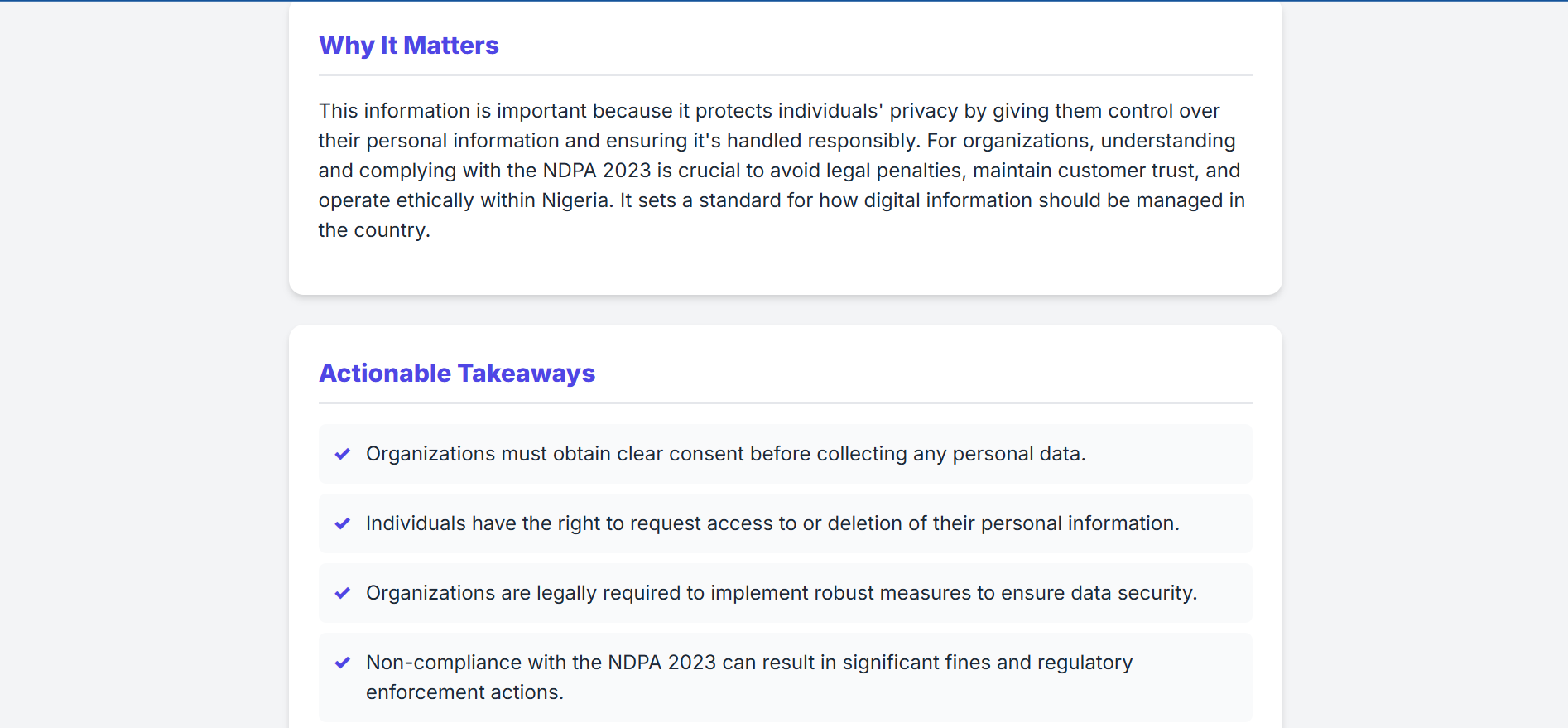1568x728 pixels.
Task: Select the 'Individuals have the right to request' item
Action: (x=785, y=523)
